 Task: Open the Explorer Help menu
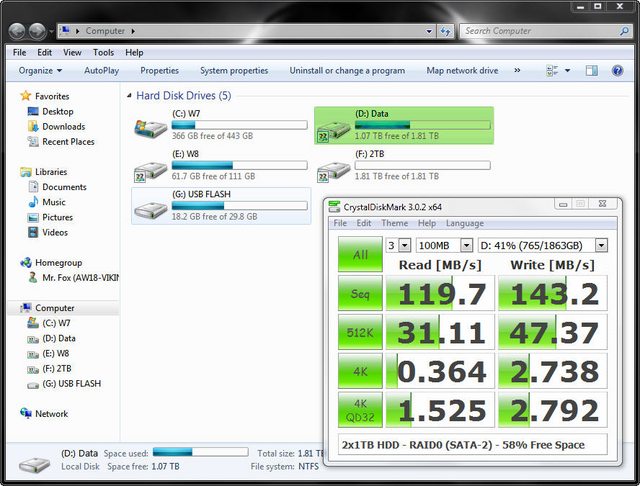[x=134, y=52]
